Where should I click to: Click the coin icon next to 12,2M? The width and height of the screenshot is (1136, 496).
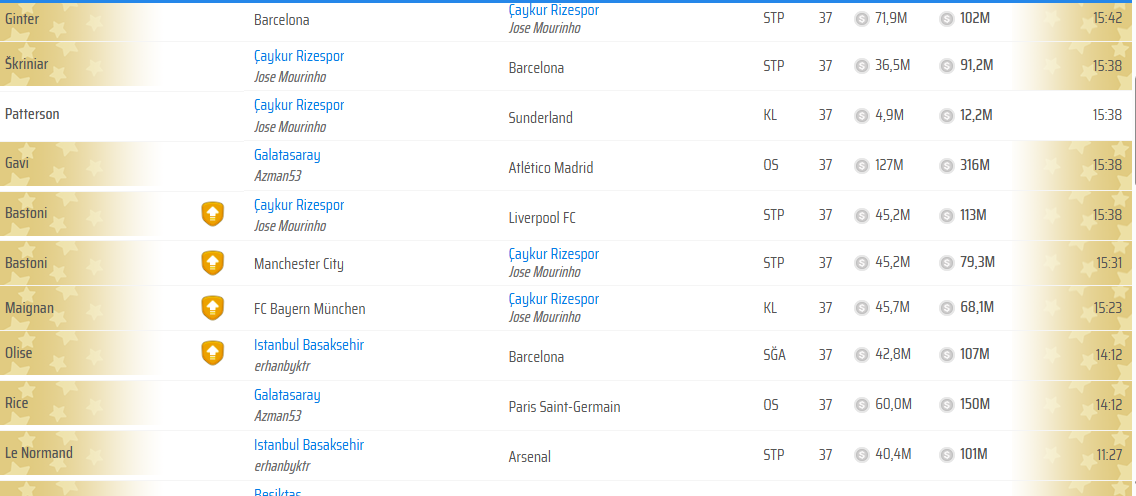[946, 115]
